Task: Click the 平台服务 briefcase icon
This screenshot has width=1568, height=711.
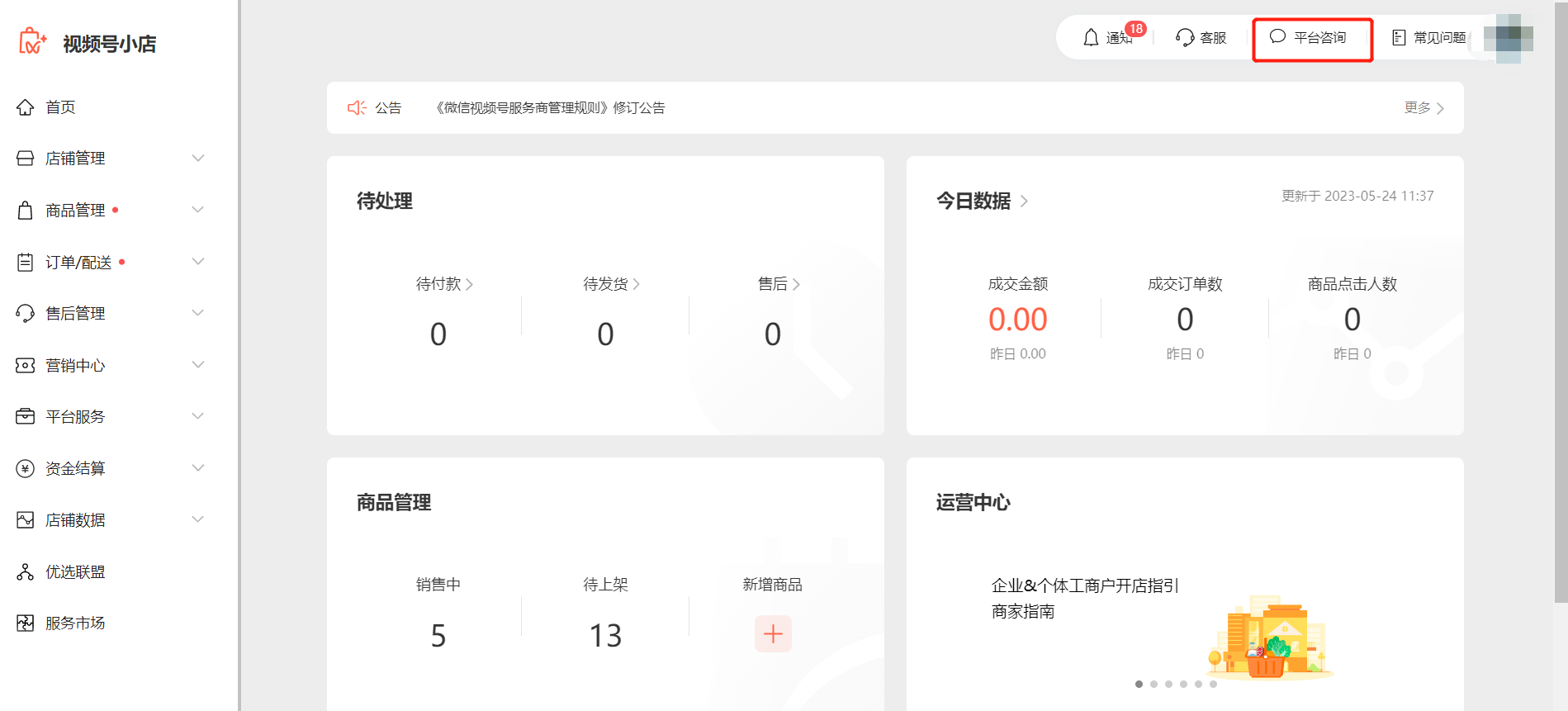Action: 26,416
